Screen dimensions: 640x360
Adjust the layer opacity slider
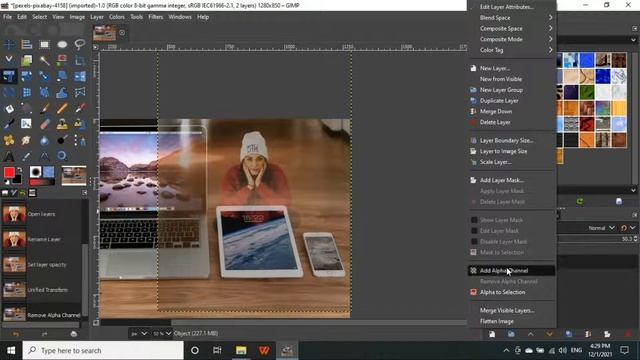point(598,239)
